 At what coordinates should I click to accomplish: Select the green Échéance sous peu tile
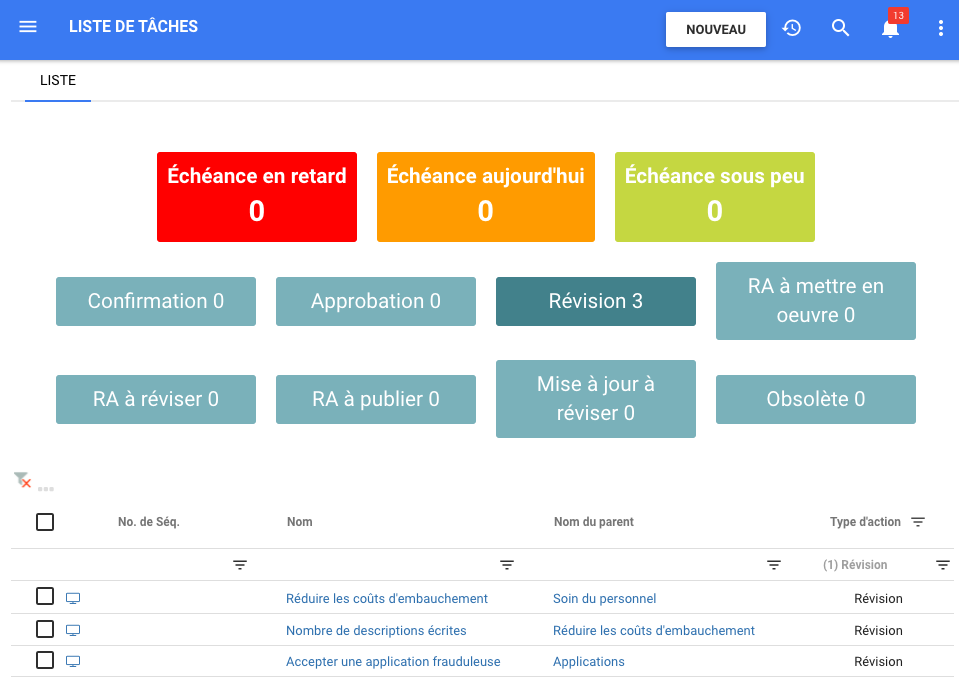(x=714, y=197)
